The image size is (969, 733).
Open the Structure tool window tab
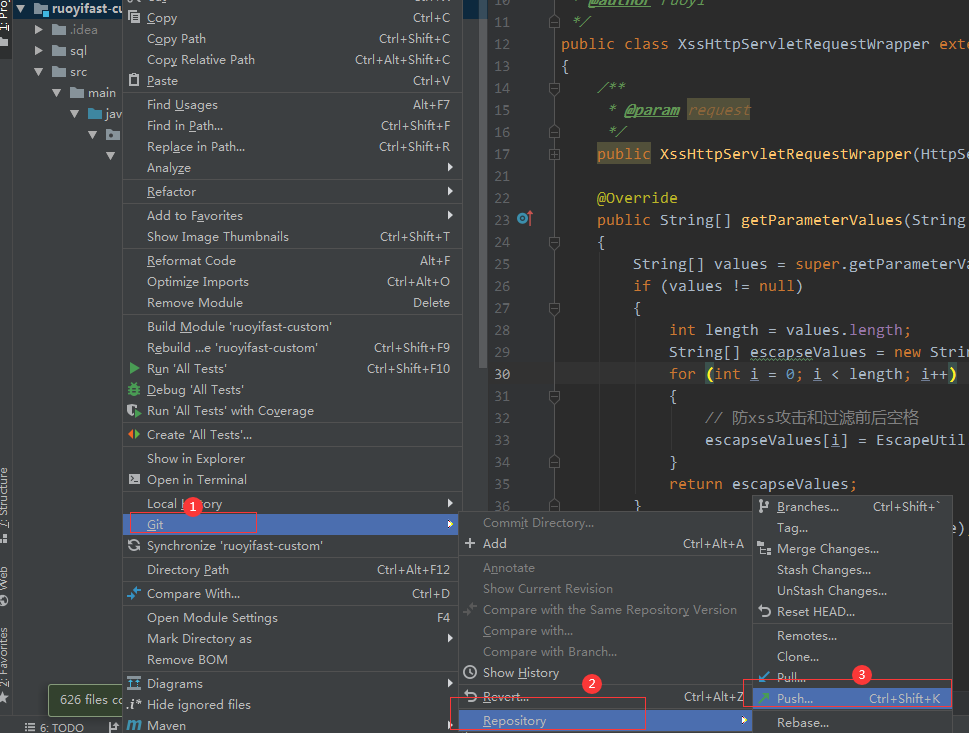tap(4, 505)
